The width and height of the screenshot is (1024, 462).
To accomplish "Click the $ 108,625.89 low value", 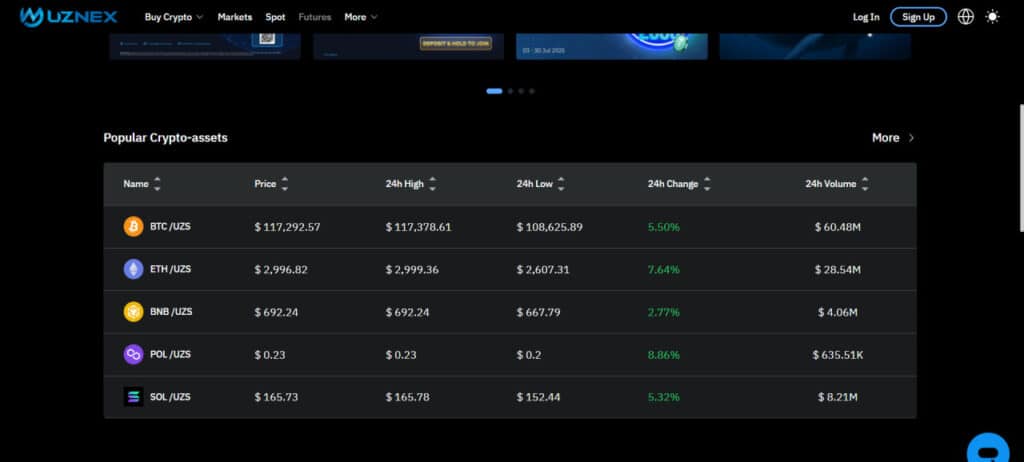I will click(x=549, y=227).
